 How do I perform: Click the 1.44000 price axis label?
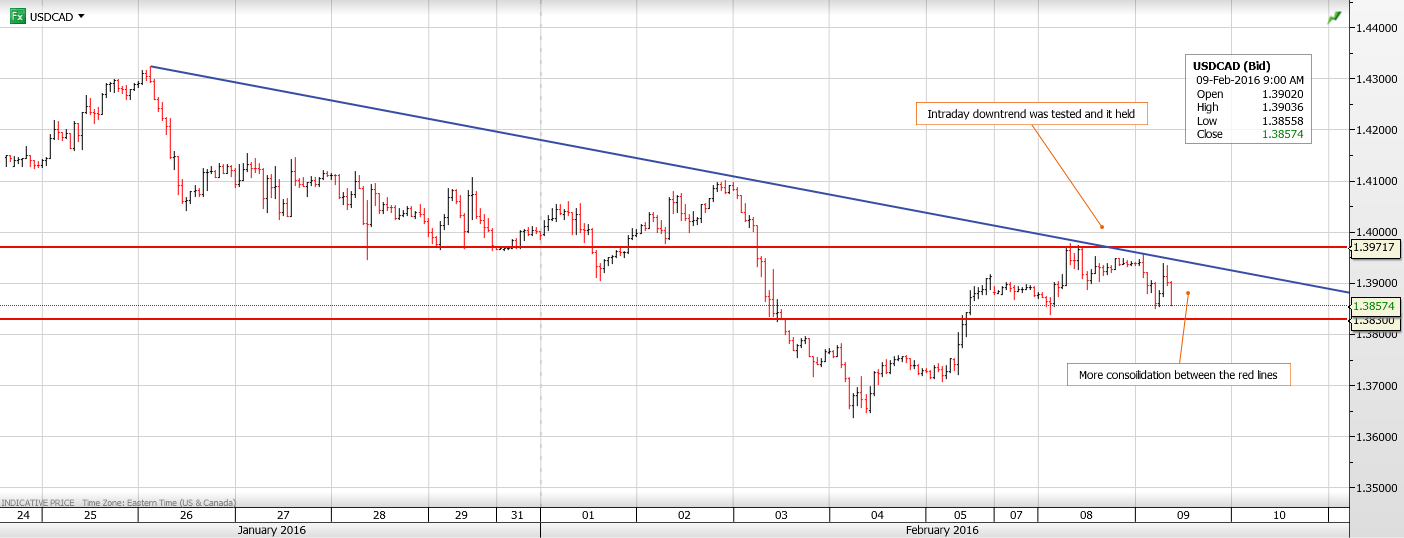[x=1375, y=28]
